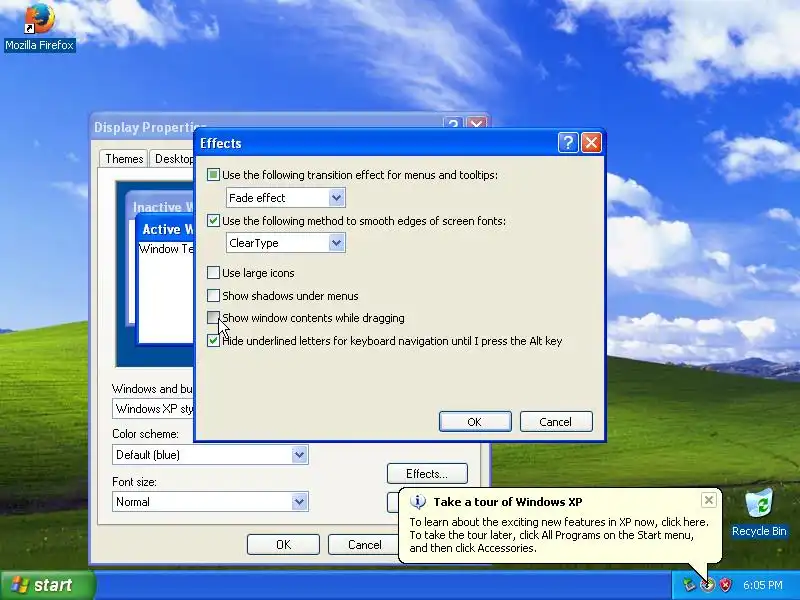Click the Take a tour of Windows XP title
This screenshot has width=800, height=600.
tap(508, 502)
